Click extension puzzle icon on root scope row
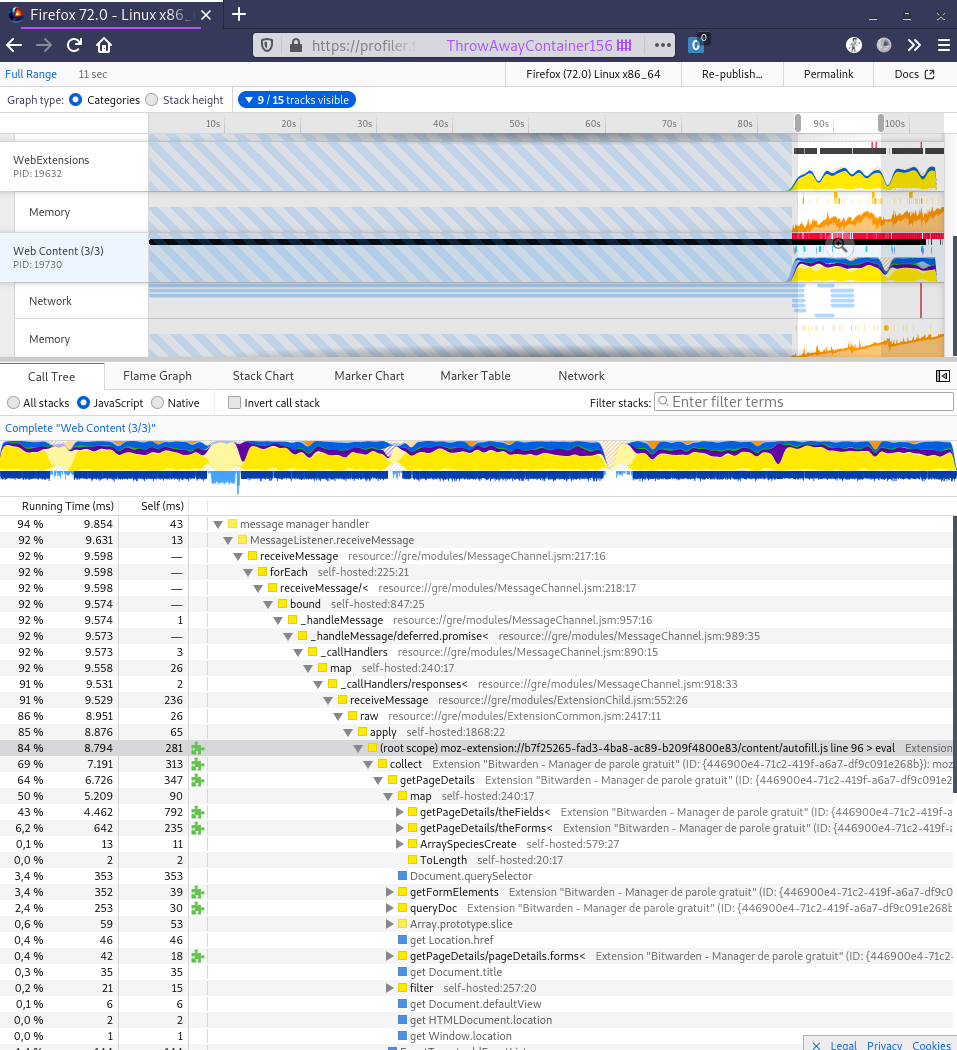Image resolution: width=957 pixels, height=1050 pixels. click(198, 748)
